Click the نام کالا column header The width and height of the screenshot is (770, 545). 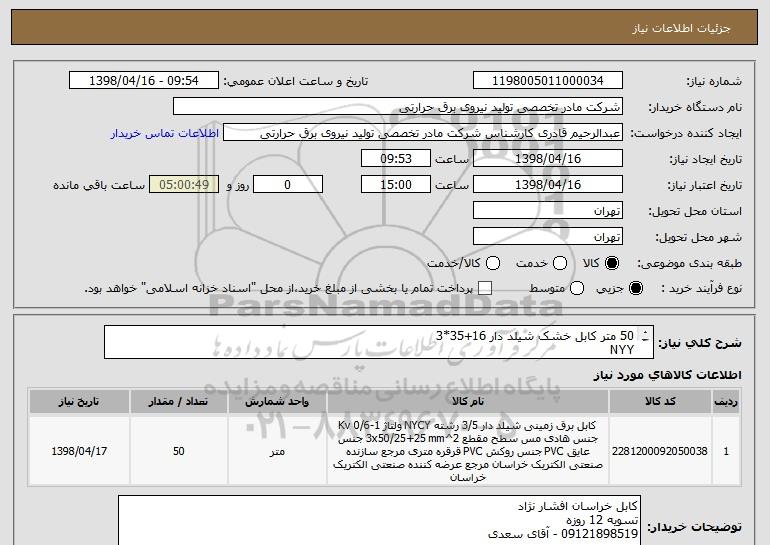point(468,402)
